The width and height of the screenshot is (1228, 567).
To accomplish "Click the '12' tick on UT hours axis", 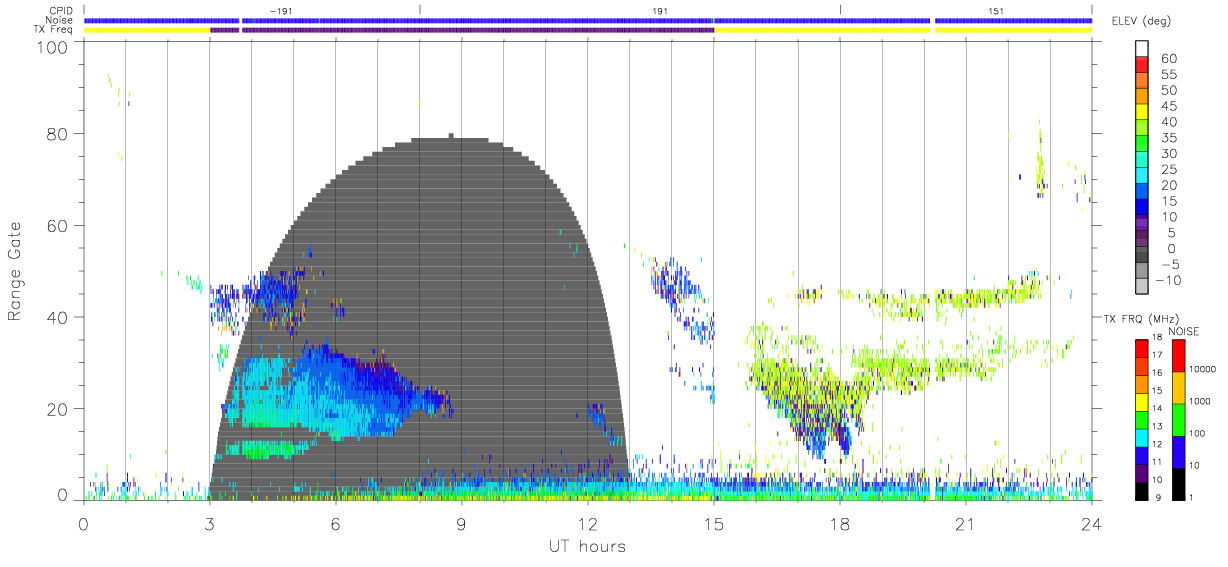I will tap(588, 524).
